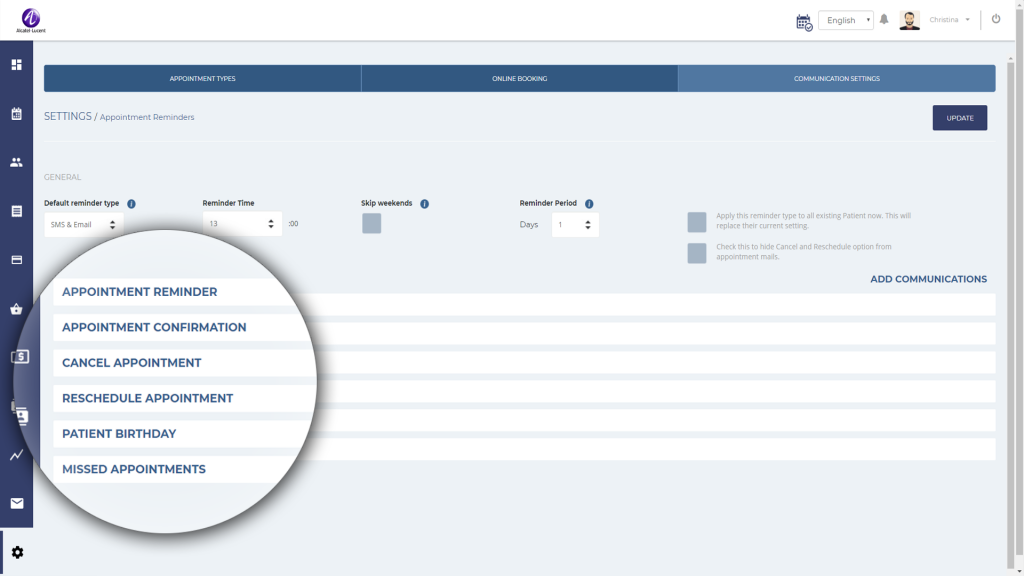This screenshot has width=1024, height=576.
Task: Open the calendar icon in the sidebar
Action: (x=16, y=114)
